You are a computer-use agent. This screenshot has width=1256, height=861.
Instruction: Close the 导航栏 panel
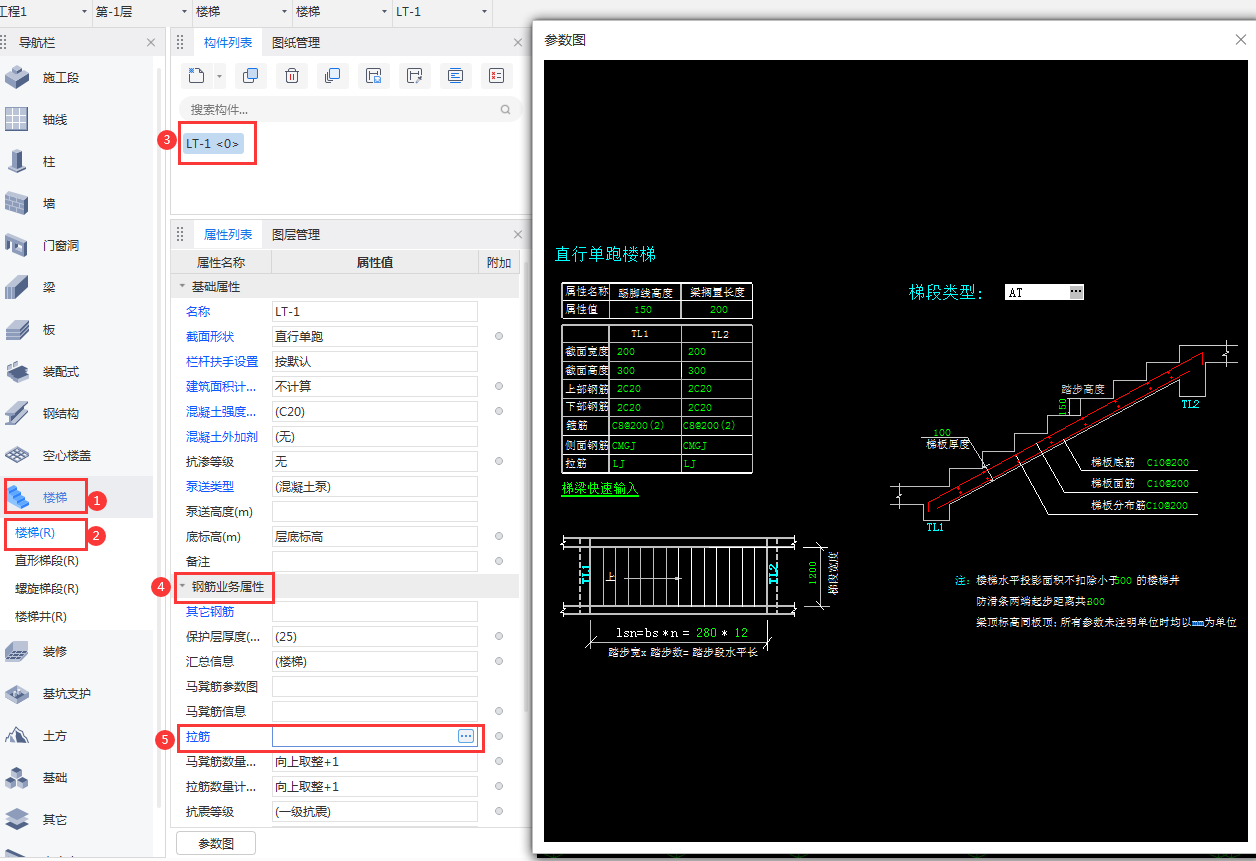pyautogui.click(x=151, y=42)
